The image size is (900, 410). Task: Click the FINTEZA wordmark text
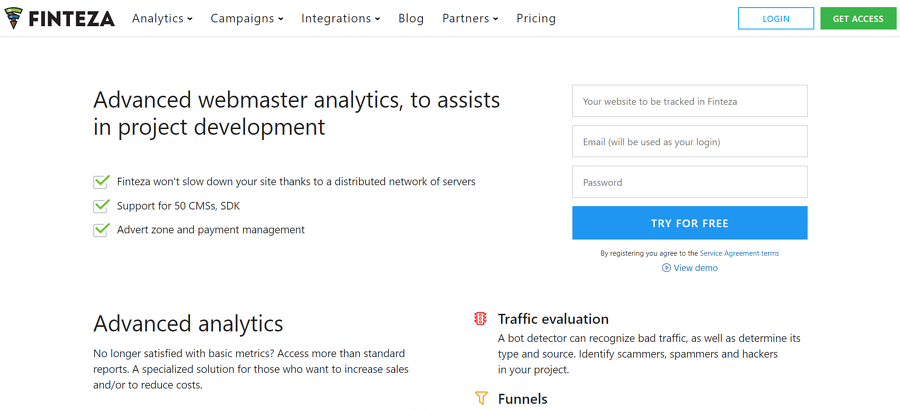pos(72,19)
